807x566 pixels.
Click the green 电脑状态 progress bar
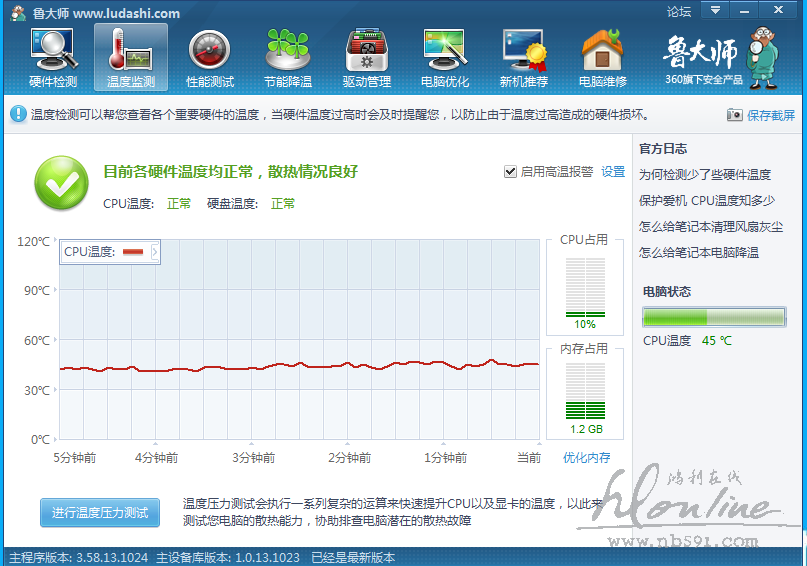point(713,317)
